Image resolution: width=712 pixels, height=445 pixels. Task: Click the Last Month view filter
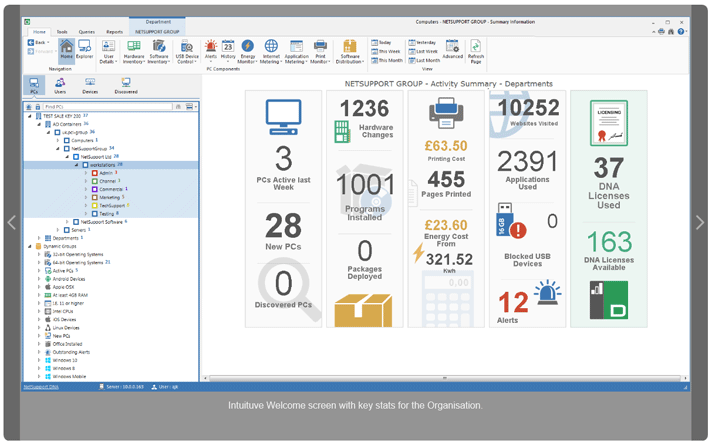pyautogui.click(x=425, y=61)
